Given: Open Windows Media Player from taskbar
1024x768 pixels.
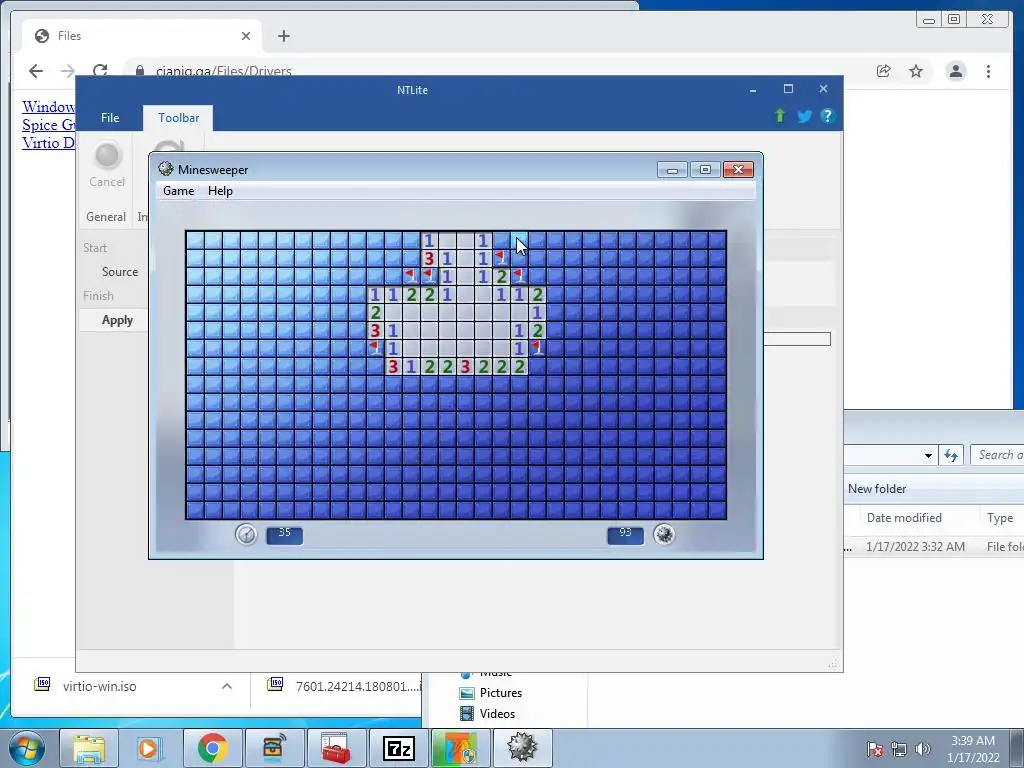Looking at the screenshot, I should coord(148,748).
